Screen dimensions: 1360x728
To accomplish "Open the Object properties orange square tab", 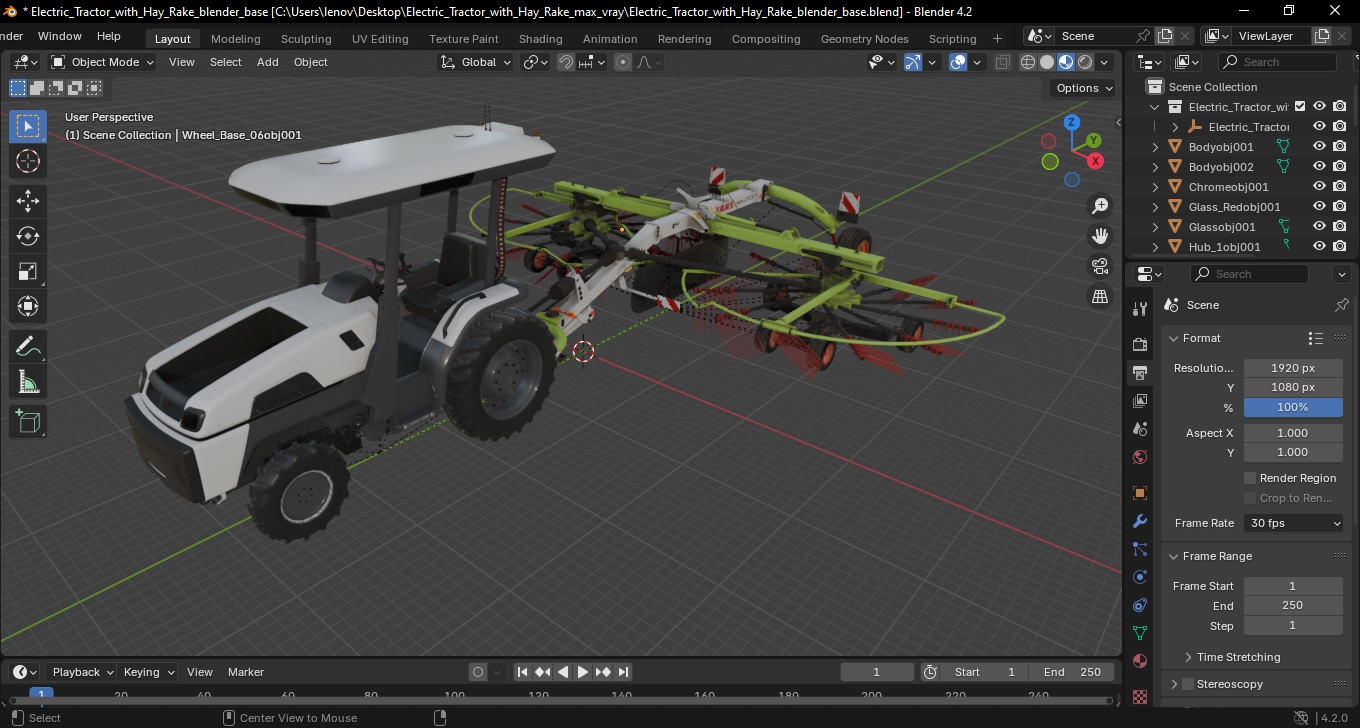I will tap(1139, 493).
